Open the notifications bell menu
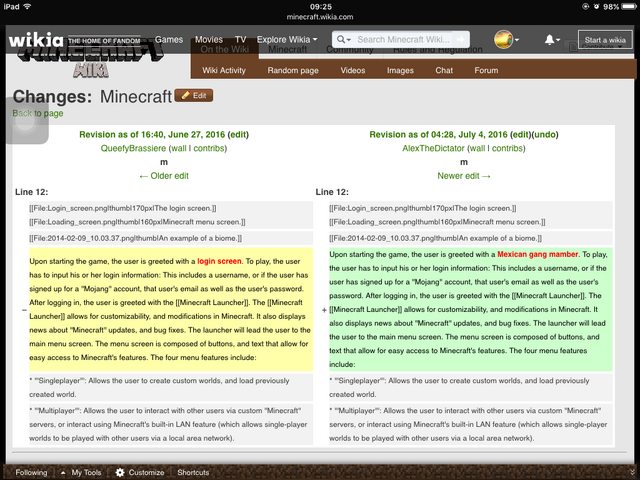 click(x=552, y=40)
